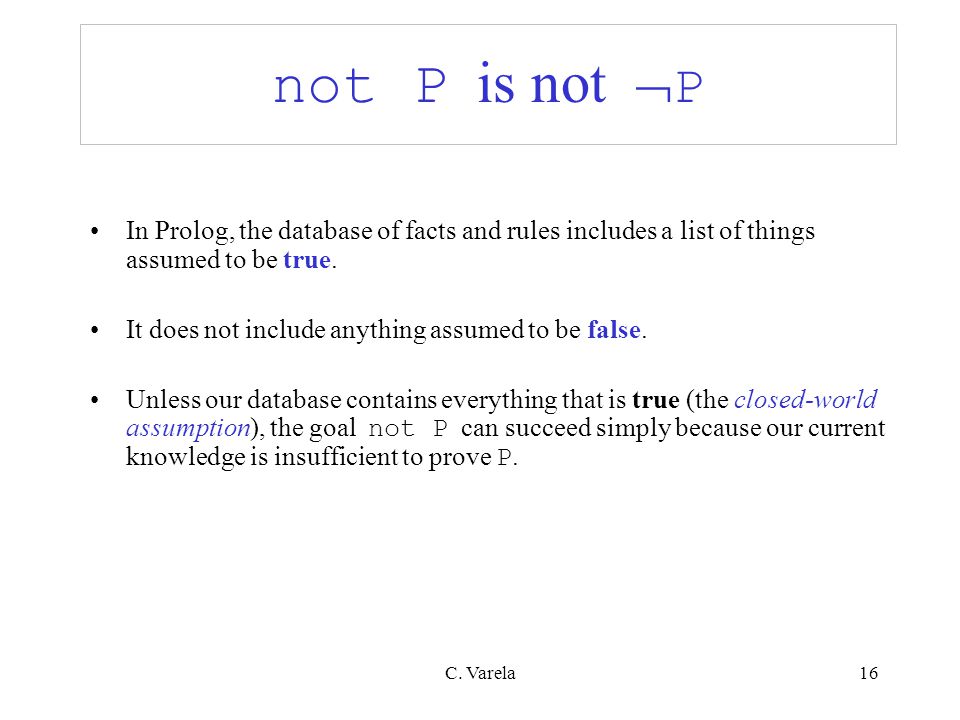Click the blue word 'false' in second bullet
The image size is (960, 720).
pos(614,330)
